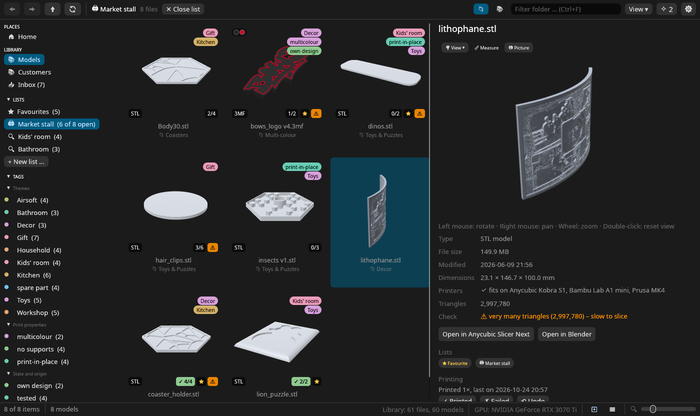
Task: Click the print-in-place tag on dinos.stl
Action: coord(405,42)
